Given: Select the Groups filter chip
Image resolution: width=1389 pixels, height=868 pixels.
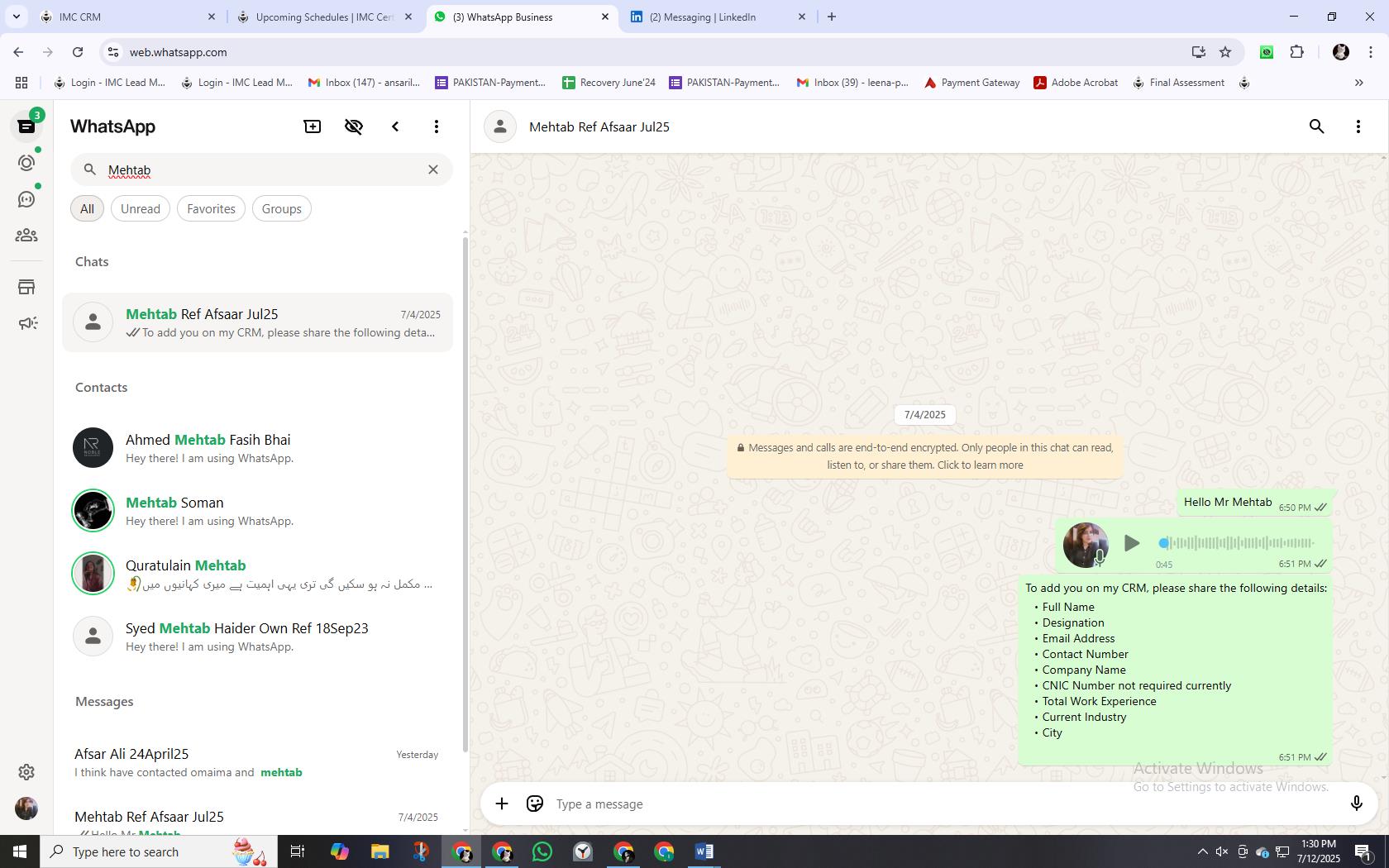Looking at the screenshot, I should coord(281,209).
